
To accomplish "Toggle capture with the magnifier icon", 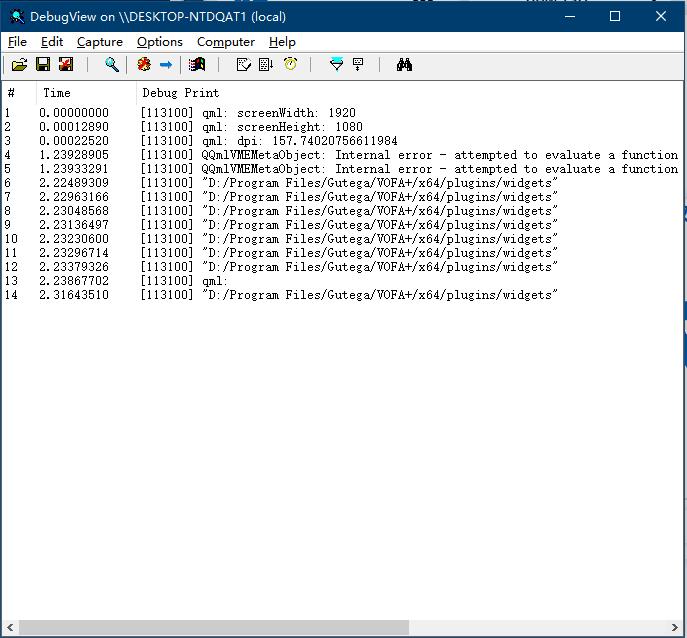I will click(x=112, y=65).
